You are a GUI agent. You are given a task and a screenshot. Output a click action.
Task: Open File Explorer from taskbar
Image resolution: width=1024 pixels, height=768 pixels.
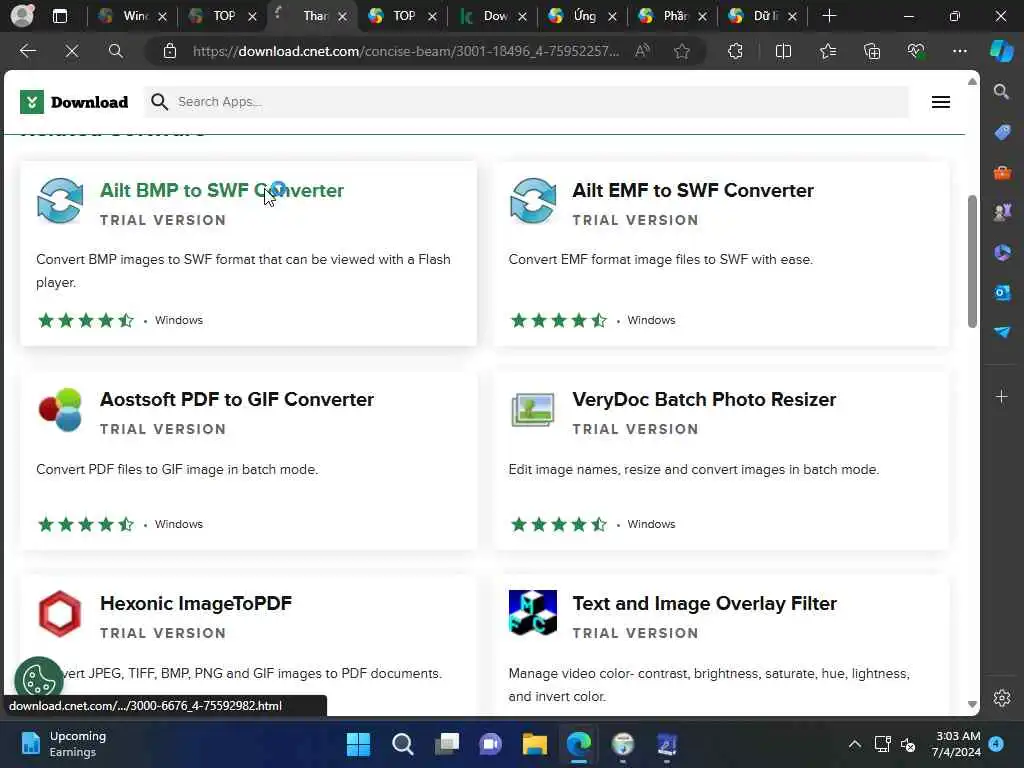coord(534,744)
